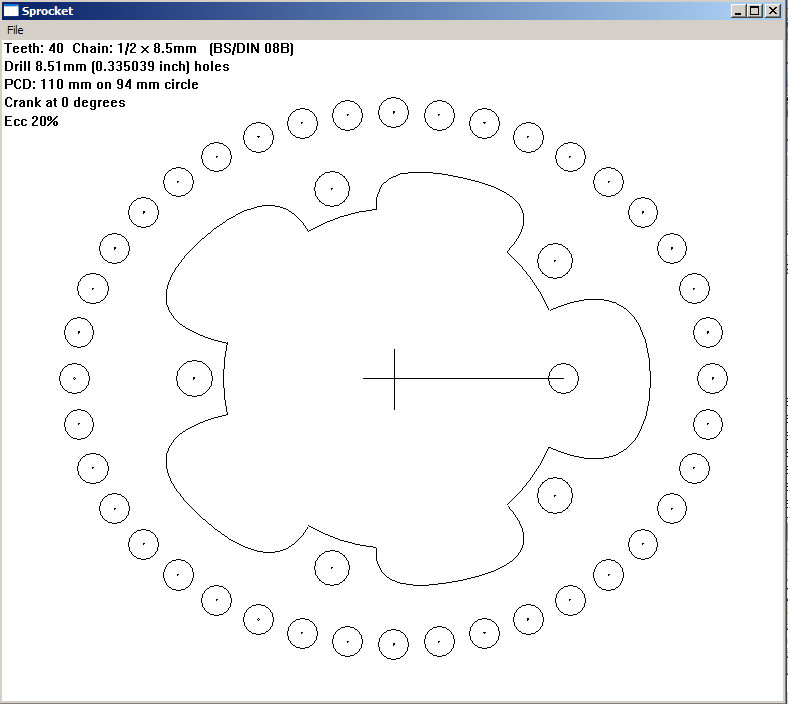Maximize the Sprocket window
788x704 pixels.
(754, 11)
